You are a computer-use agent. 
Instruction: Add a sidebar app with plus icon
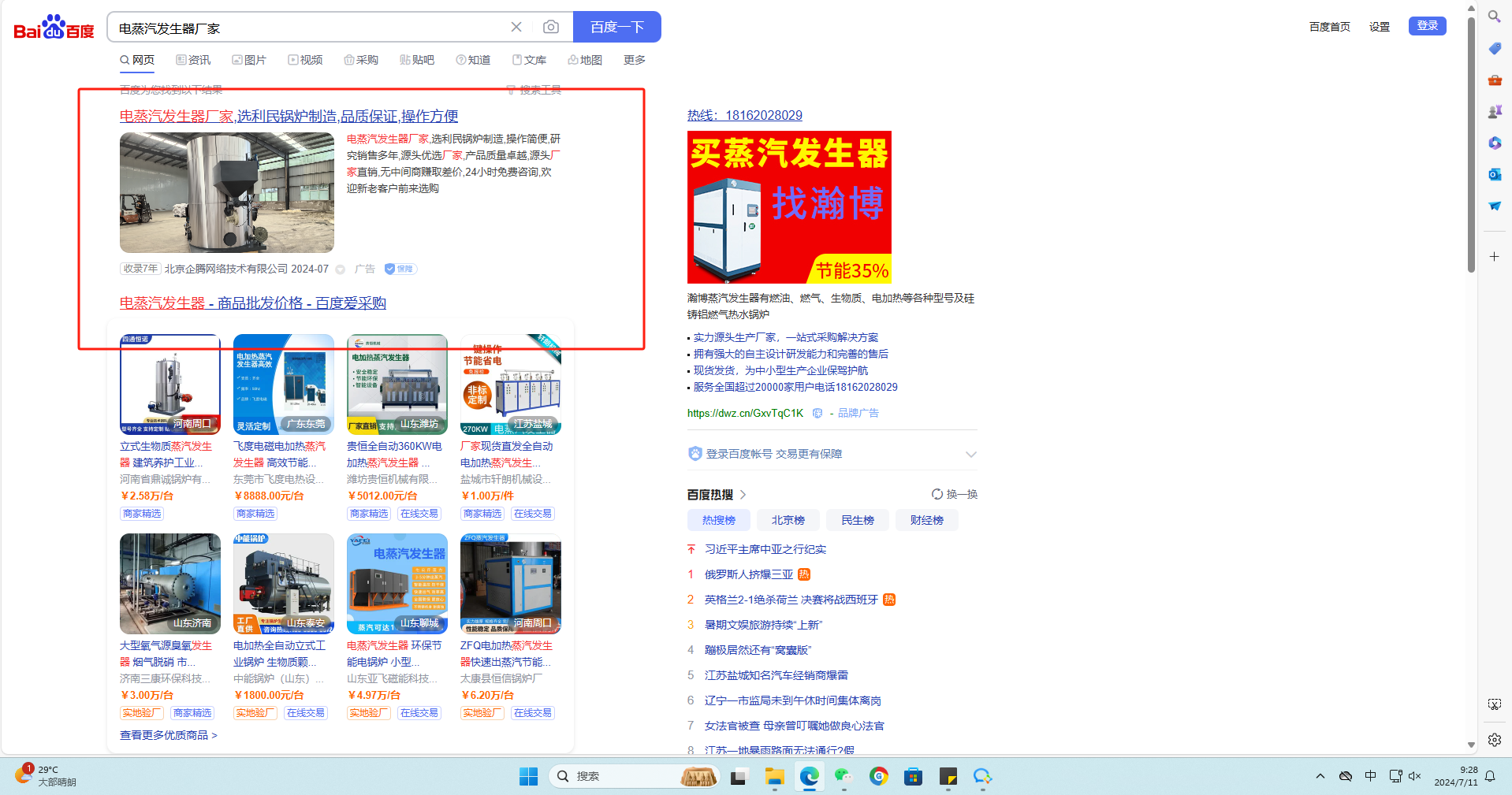[x=1495, y=257]
